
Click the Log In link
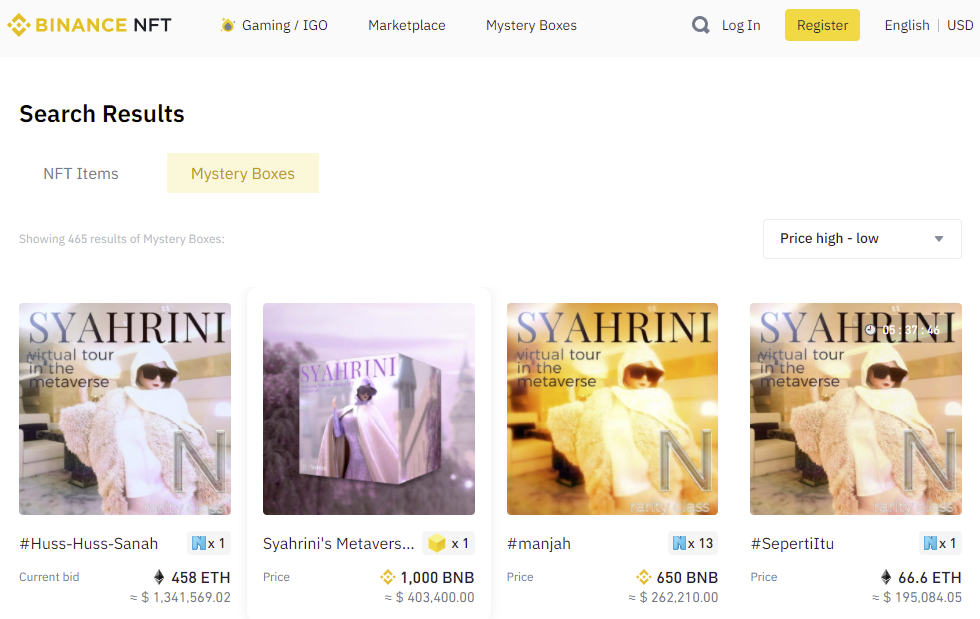pyautogui.click(x=741, y=25)
